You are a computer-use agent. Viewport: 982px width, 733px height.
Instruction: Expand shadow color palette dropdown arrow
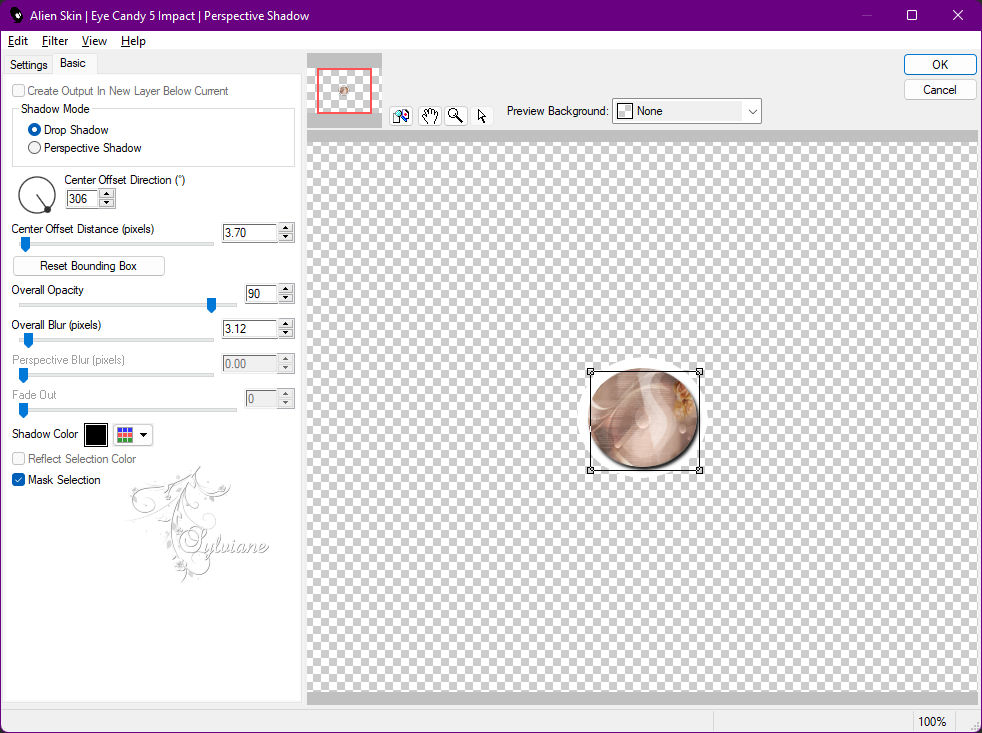pos(143,434)
